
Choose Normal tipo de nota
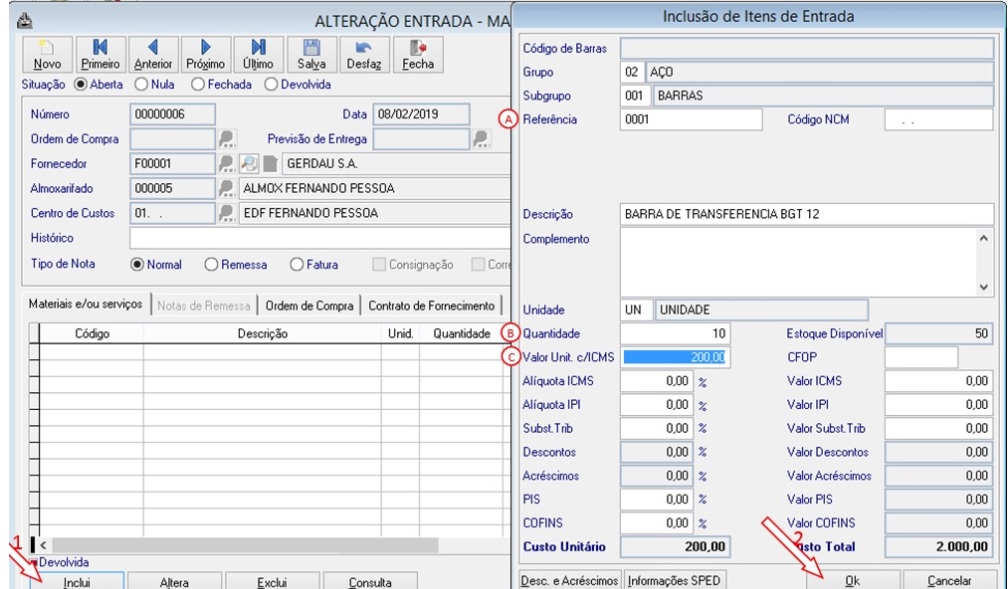point(137,264)
